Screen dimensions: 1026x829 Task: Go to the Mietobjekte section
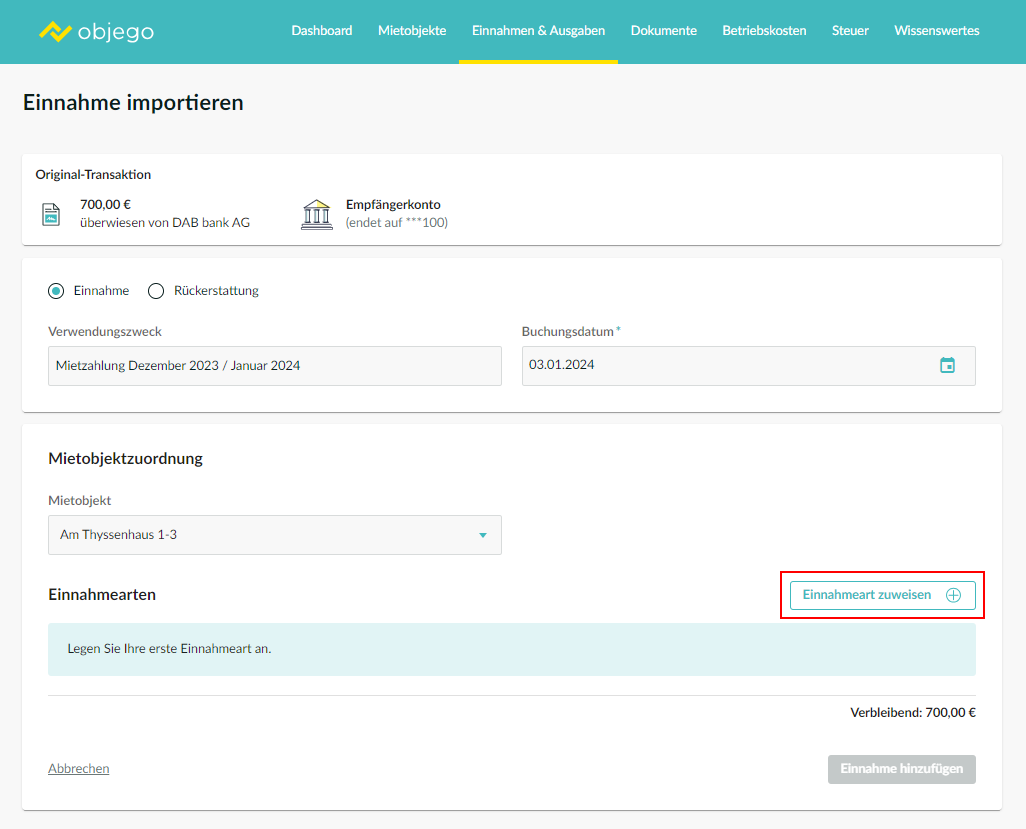coord(412,31)
